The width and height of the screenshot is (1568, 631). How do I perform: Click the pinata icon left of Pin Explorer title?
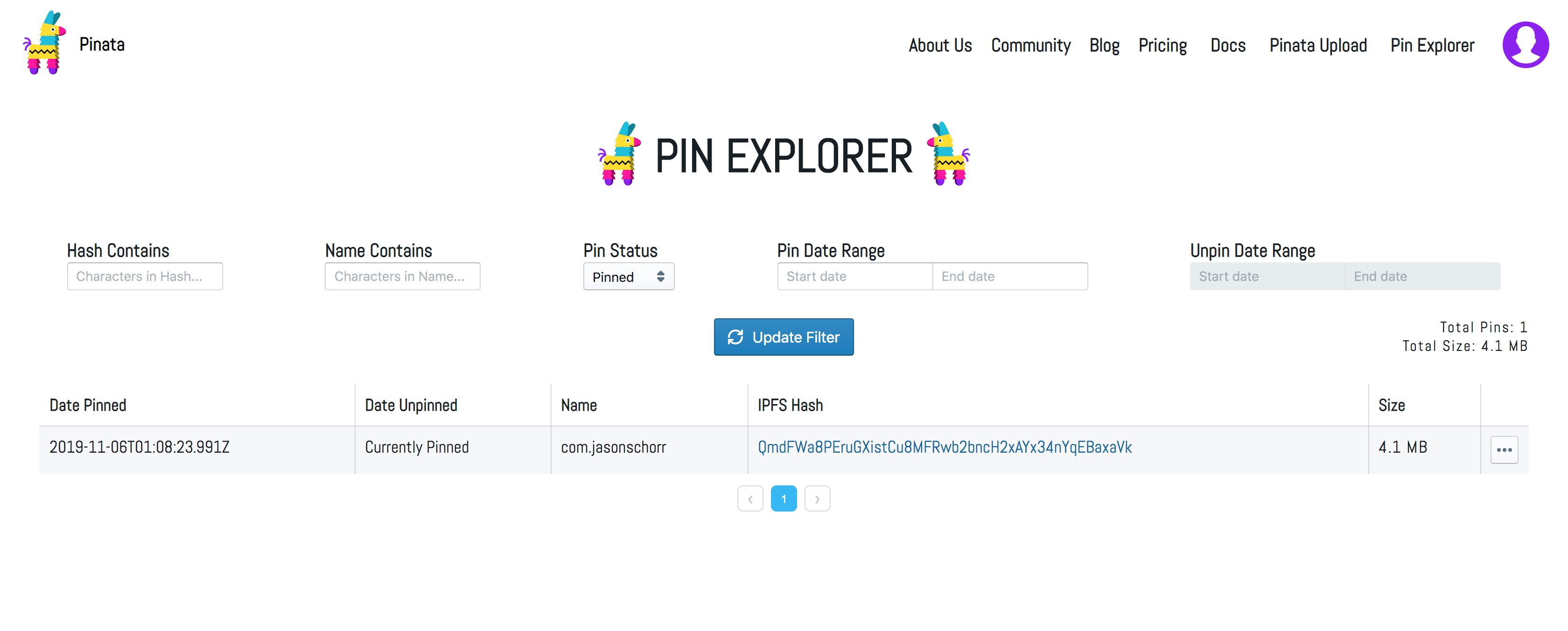(619, 154)
